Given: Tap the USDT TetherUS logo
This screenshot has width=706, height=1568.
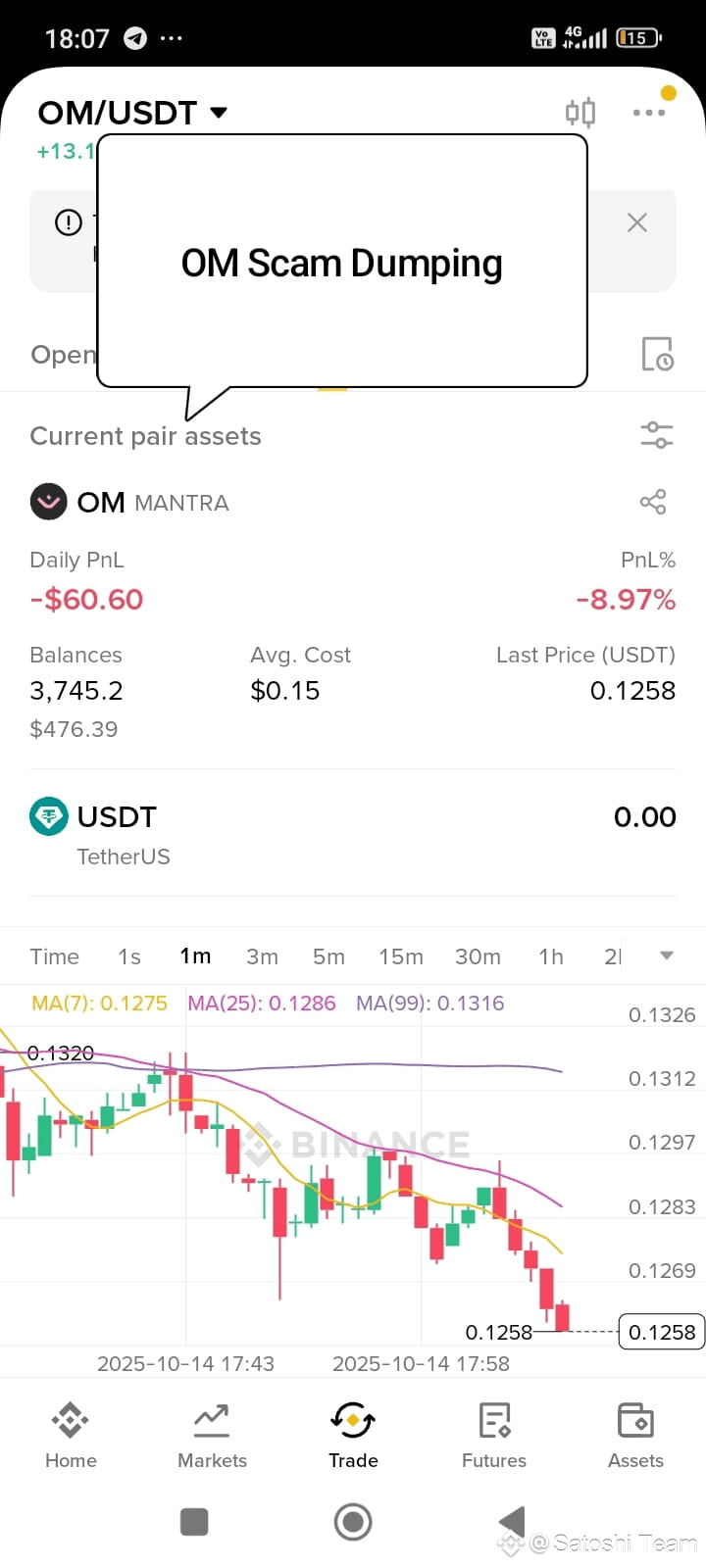Looking at the screenshot, I should point(48,816).
